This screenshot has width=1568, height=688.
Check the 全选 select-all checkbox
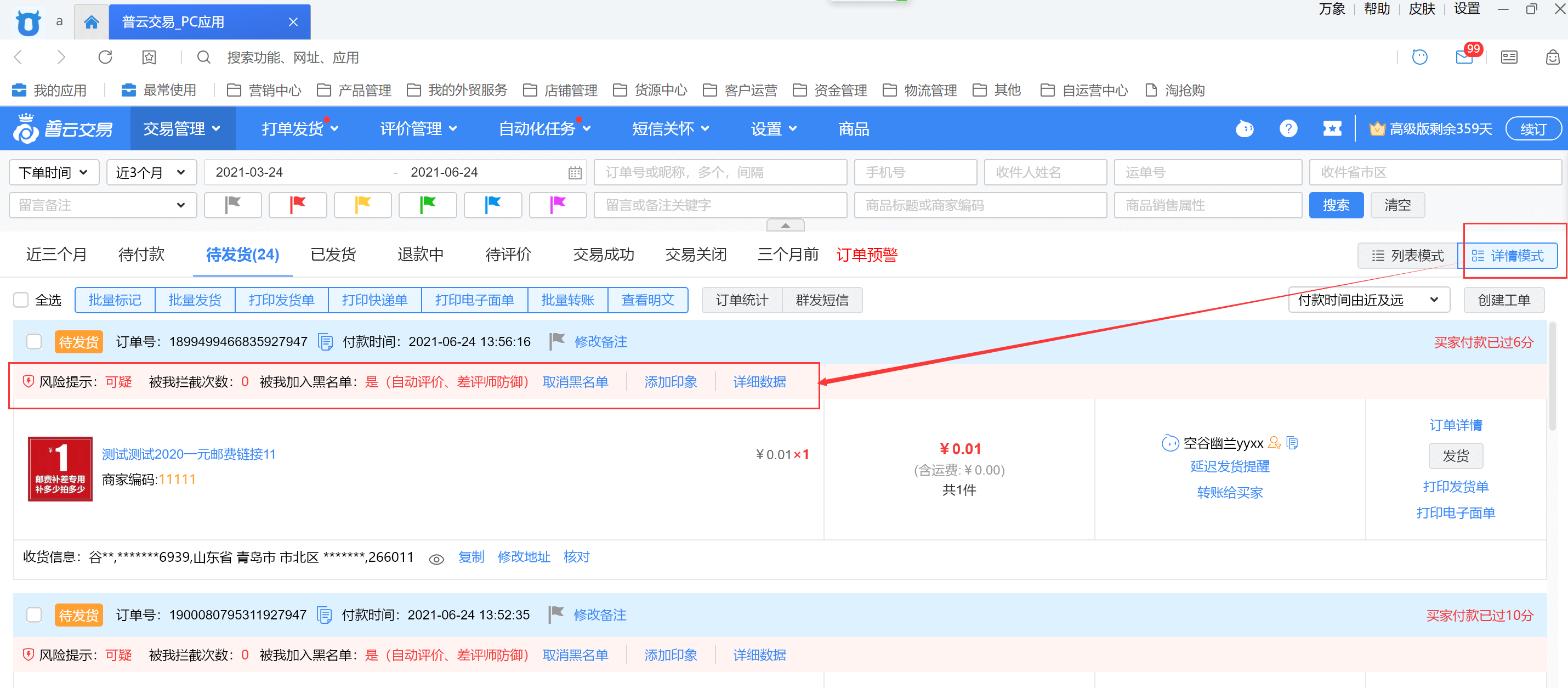pyautogui.click(x=21, y=300)
